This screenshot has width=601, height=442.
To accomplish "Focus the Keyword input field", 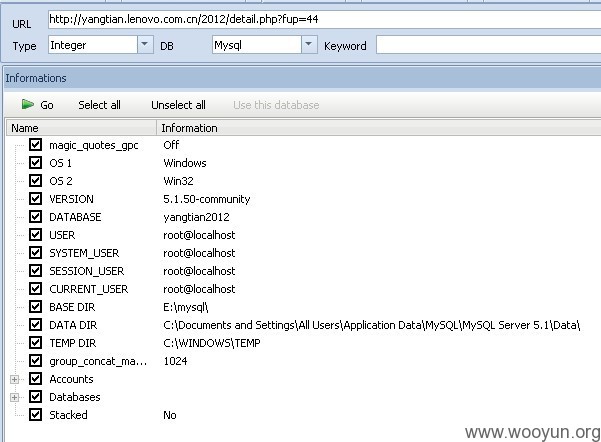I will tap(488, 45).
